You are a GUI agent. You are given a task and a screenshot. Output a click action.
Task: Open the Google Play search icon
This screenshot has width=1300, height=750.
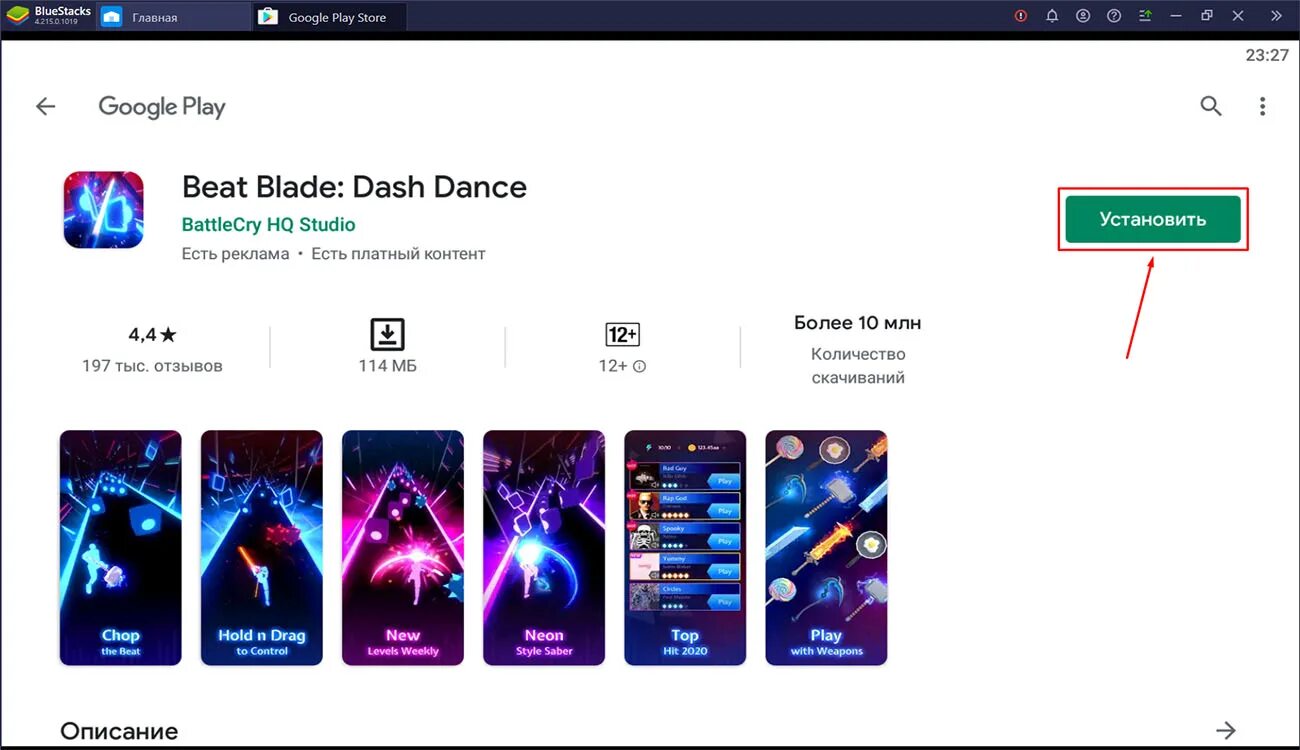click(1211, 106)
